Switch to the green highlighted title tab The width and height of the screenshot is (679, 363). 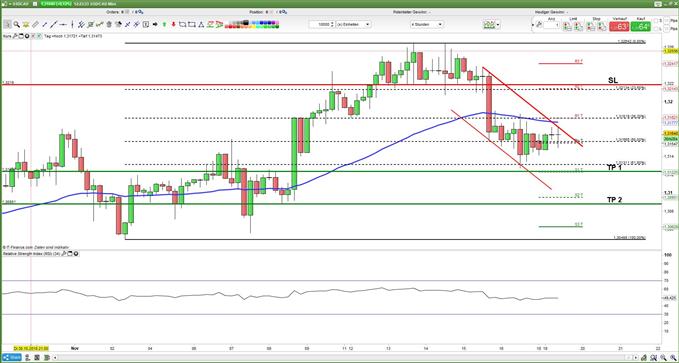click(56, 4)
